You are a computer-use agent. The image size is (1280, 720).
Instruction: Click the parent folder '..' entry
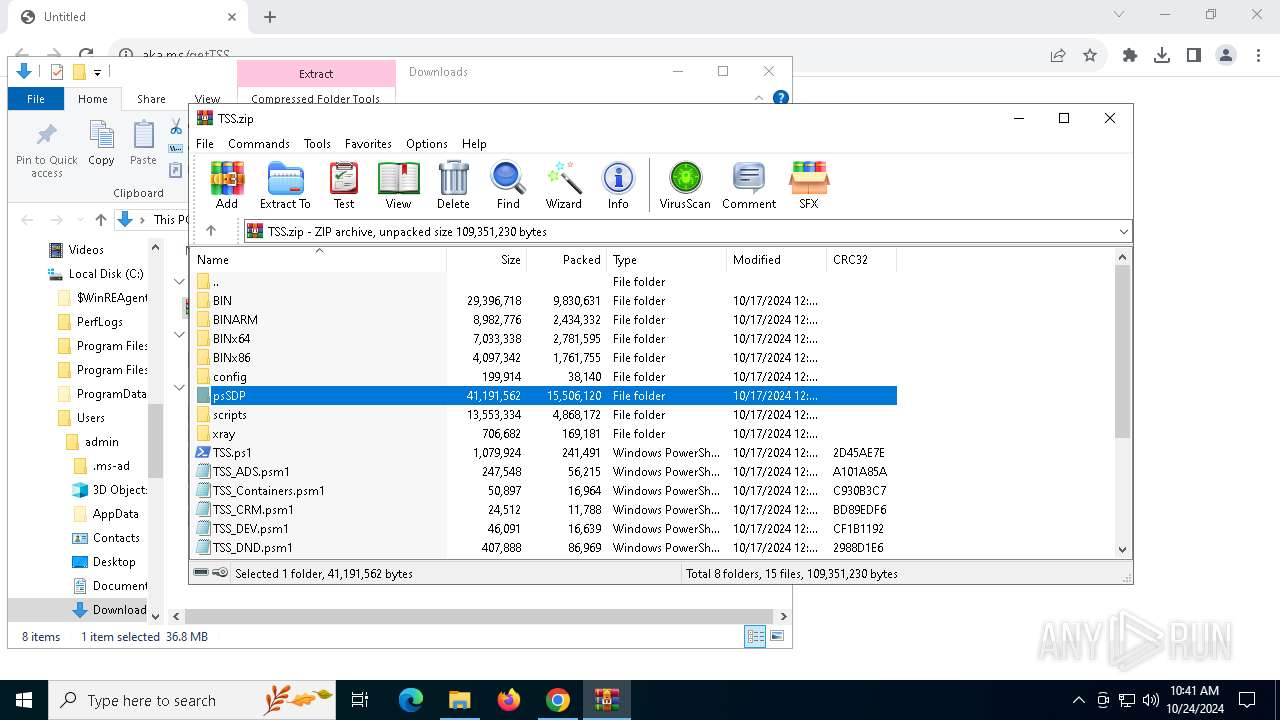(x=545, y=281)
